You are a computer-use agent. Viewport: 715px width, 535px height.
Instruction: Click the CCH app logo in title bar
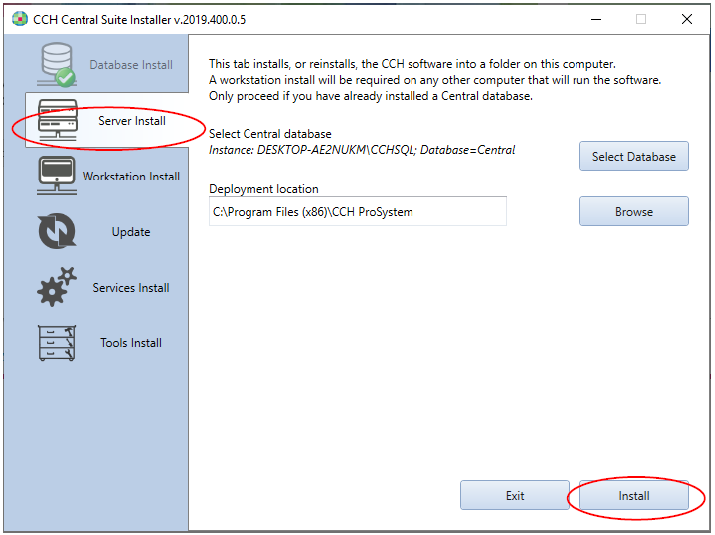click(x=20, y=19)
